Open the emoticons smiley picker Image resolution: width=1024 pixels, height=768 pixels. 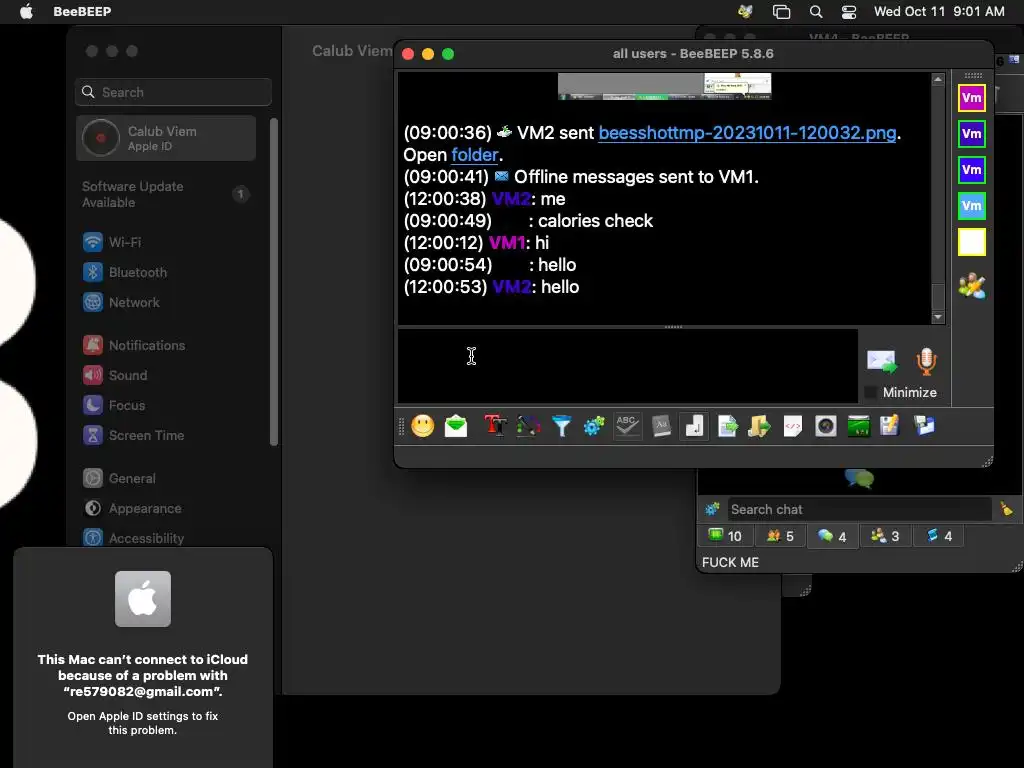(423, 426)
